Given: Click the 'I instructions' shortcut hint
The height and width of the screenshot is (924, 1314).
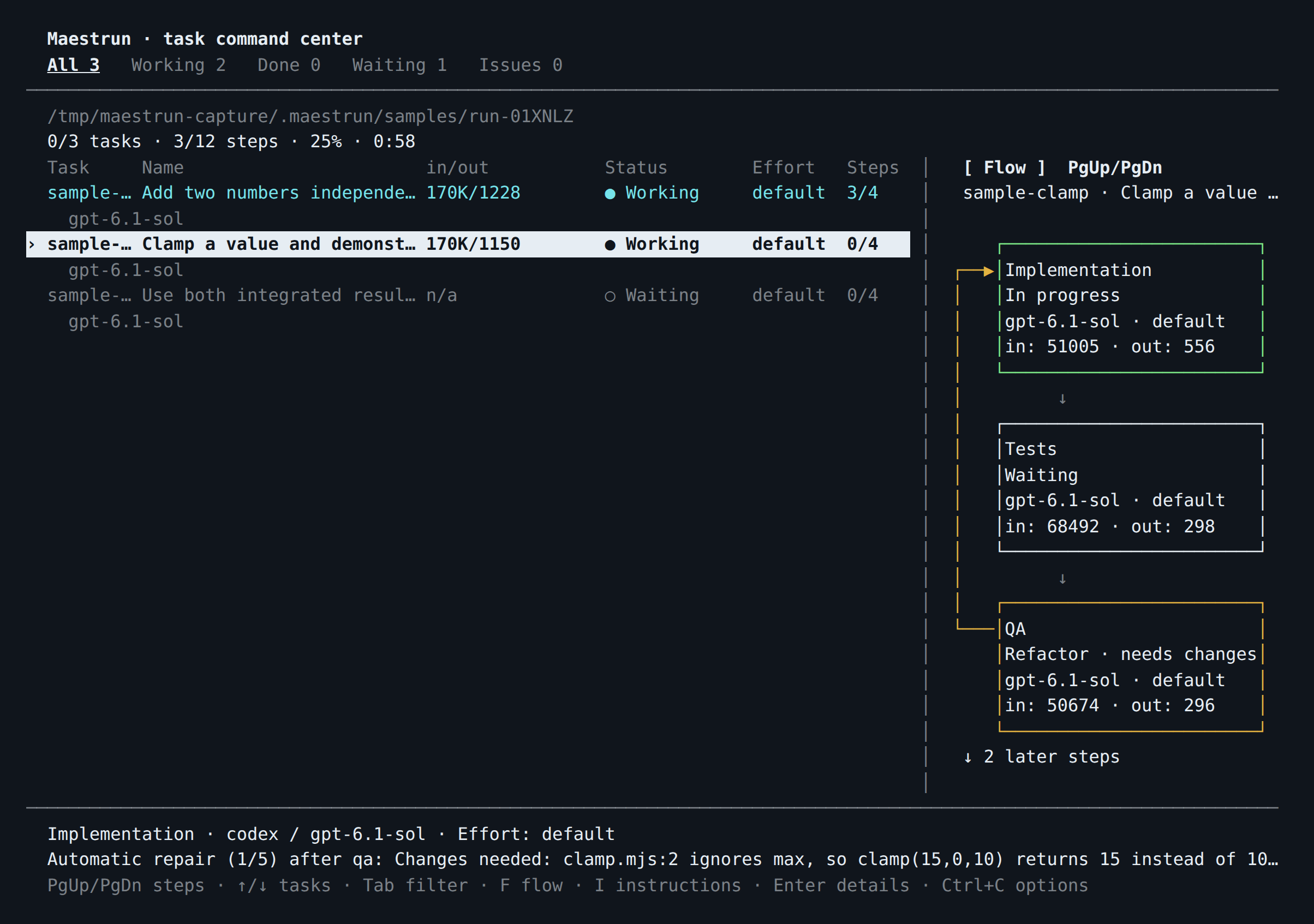Looking at the screenshot, I should coord(667,886).
